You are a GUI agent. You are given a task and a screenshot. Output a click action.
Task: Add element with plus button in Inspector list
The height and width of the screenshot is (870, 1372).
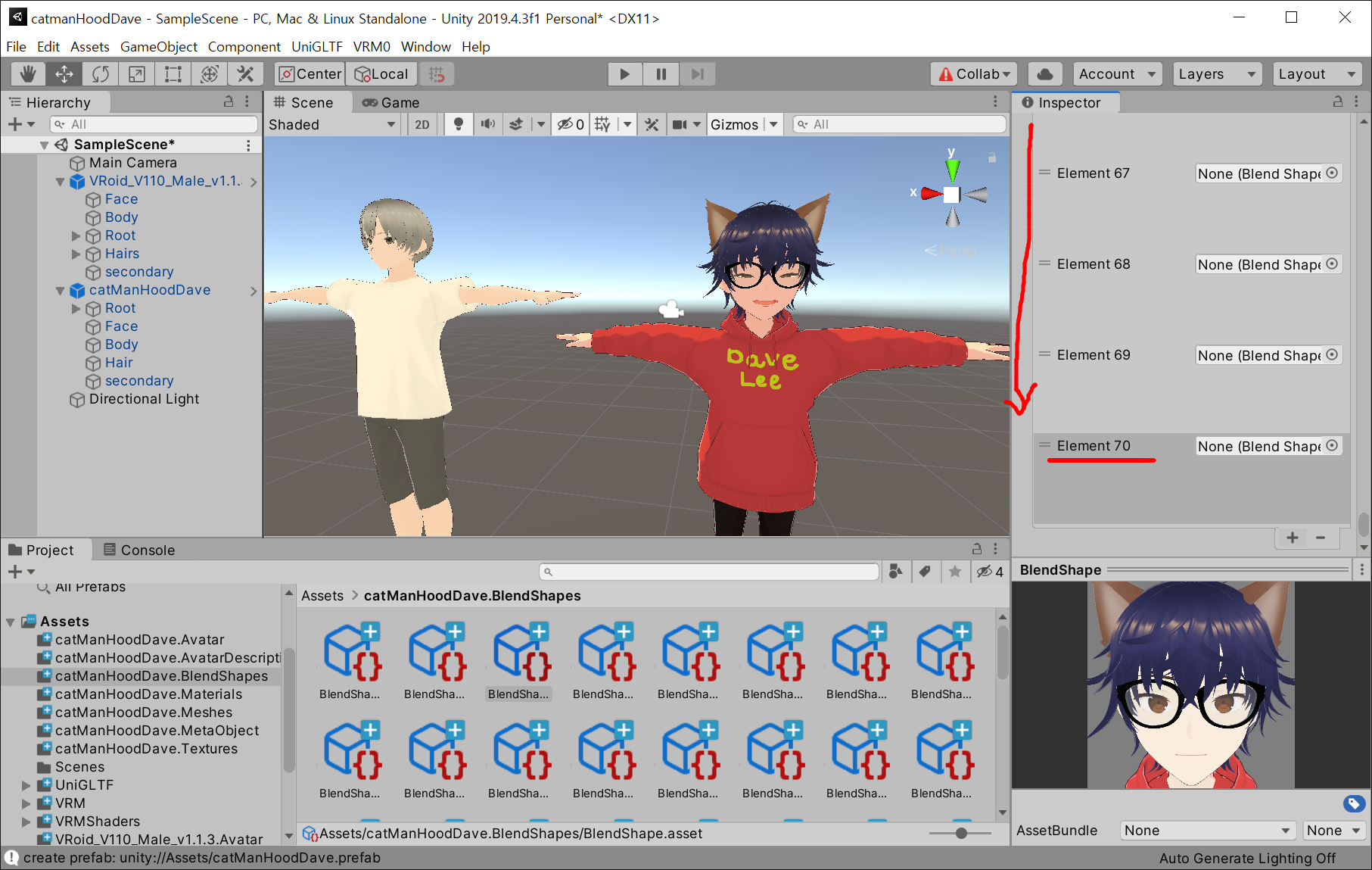tap(1293, 537)
